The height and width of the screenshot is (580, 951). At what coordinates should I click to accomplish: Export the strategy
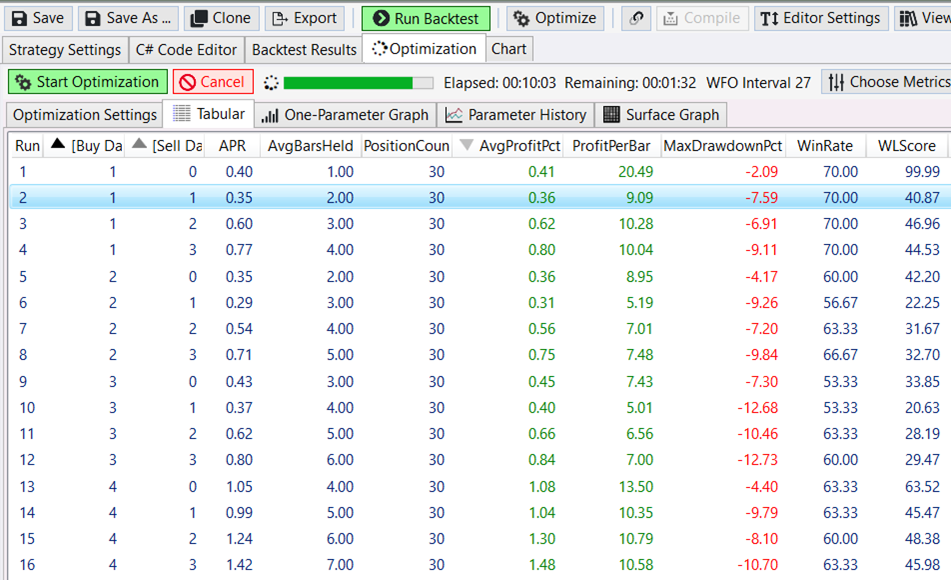[x=304, y=18]
